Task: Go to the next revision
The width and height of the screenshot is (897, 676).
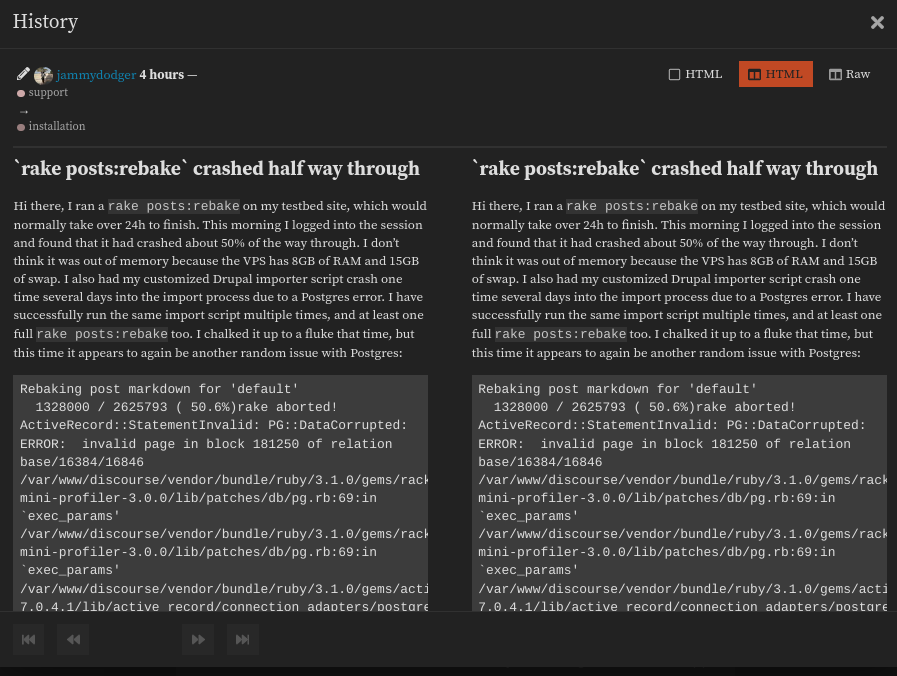Action: point(198,639)
